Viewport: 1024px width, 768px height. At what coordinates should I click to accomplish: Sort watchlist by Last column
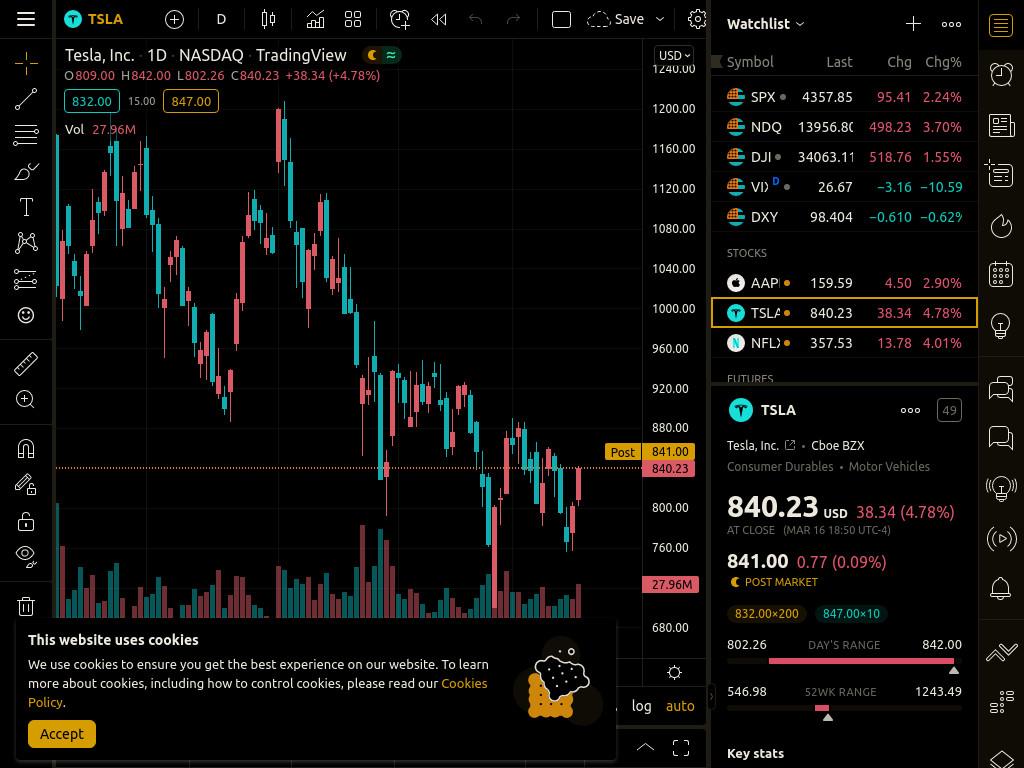839,62
